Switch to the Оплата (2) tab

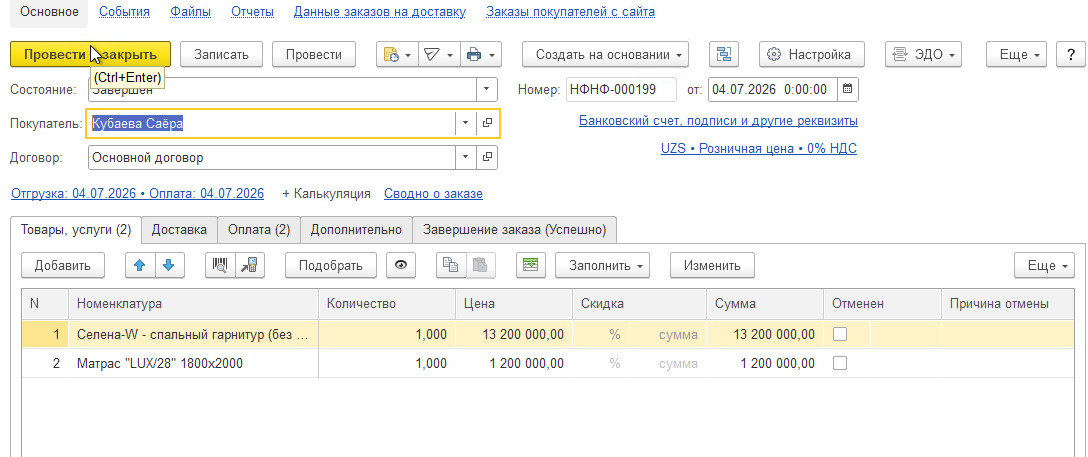tap(259, 230)
